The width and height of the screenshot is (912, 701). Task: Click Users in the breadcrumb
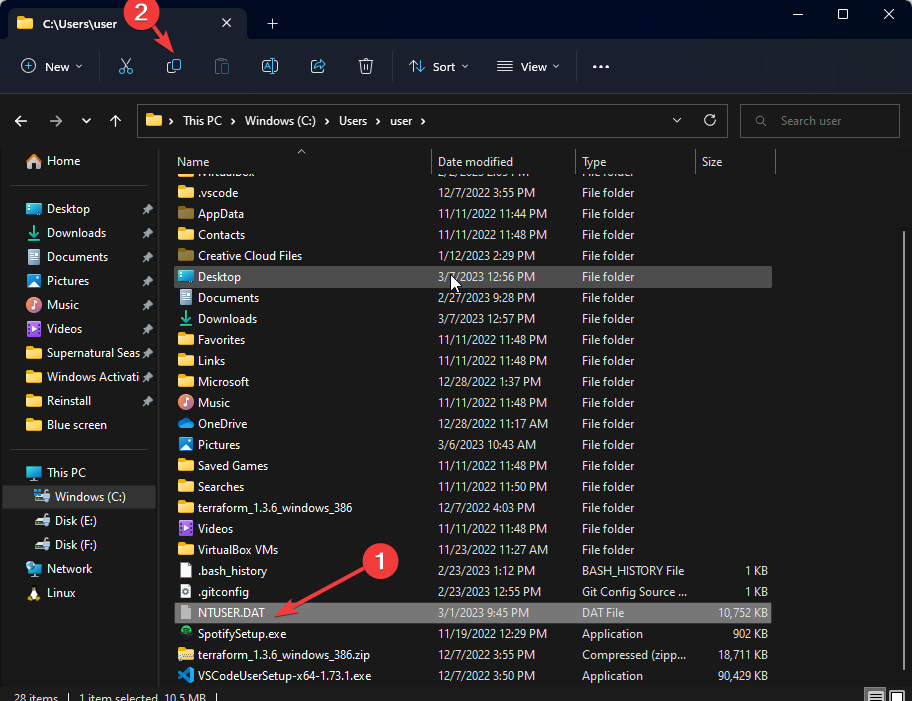coord(352,121)
